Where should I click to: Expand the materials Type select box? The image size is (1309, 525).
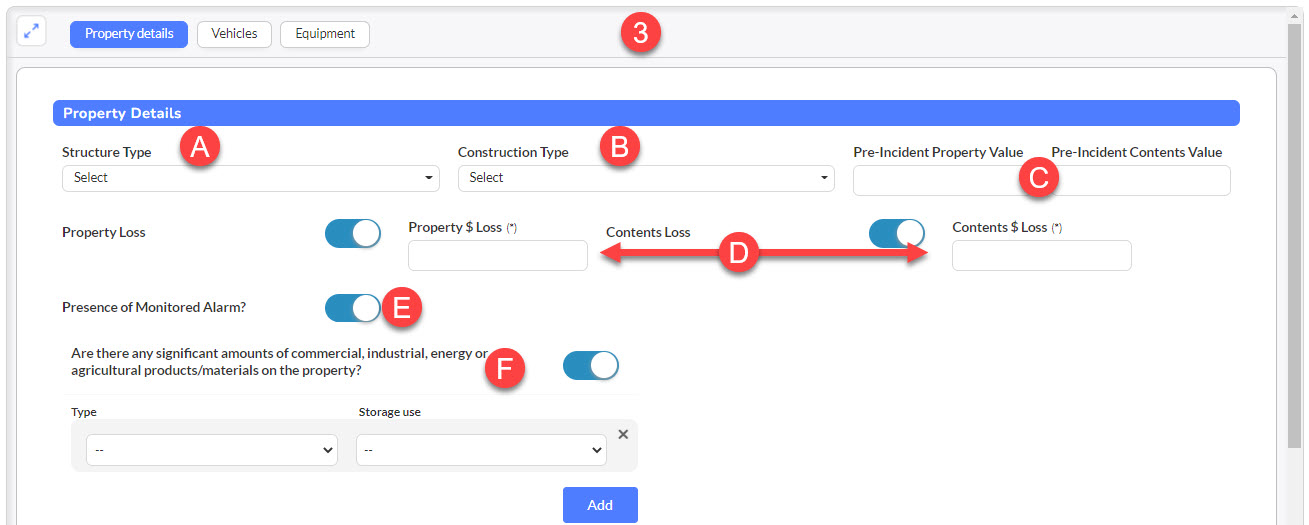click(x=212, y=450)
